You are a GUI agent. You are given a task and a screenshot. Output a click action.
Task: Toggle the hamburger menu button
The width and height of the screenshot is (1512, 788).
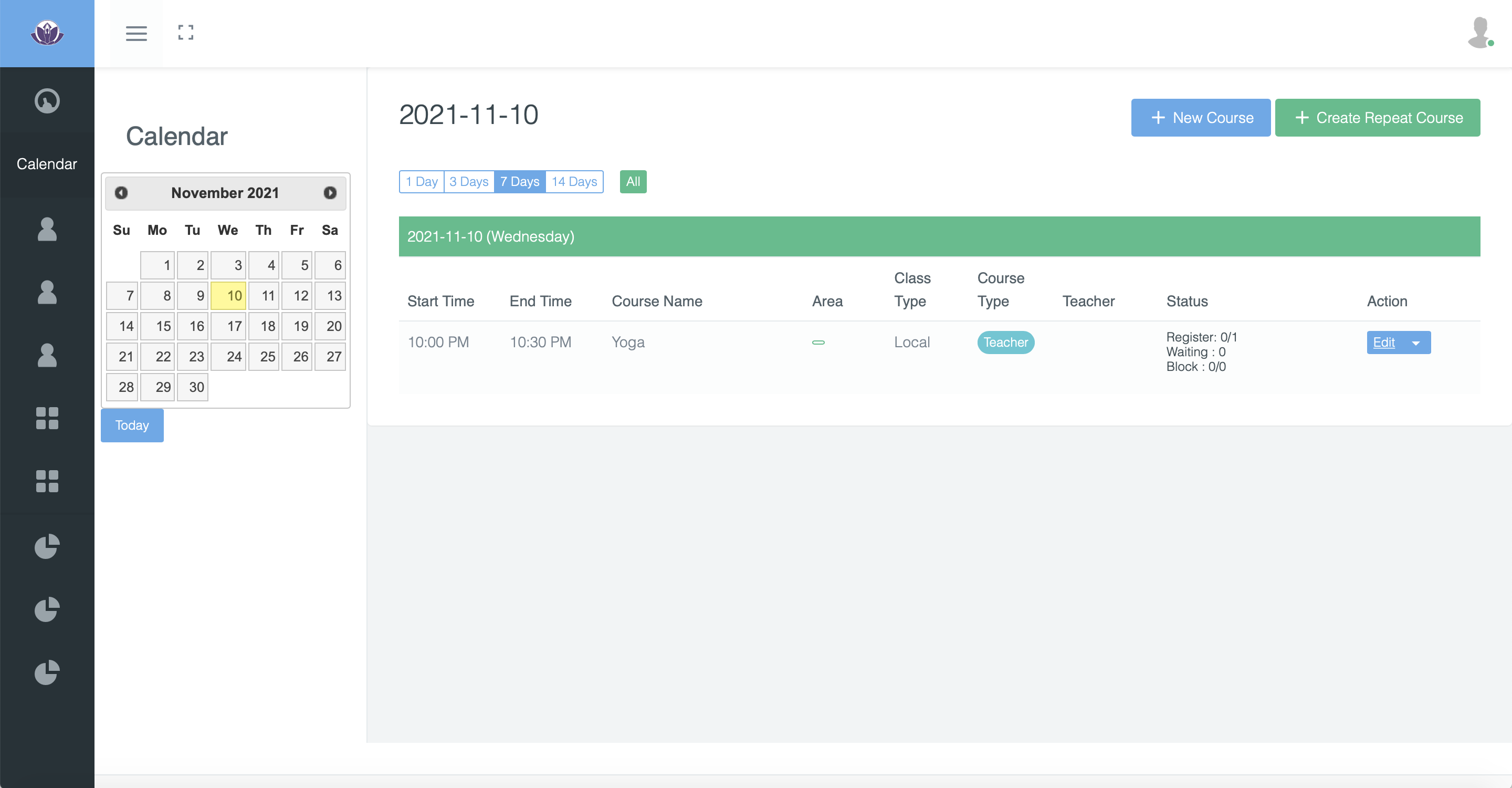(x=136, y=34)
